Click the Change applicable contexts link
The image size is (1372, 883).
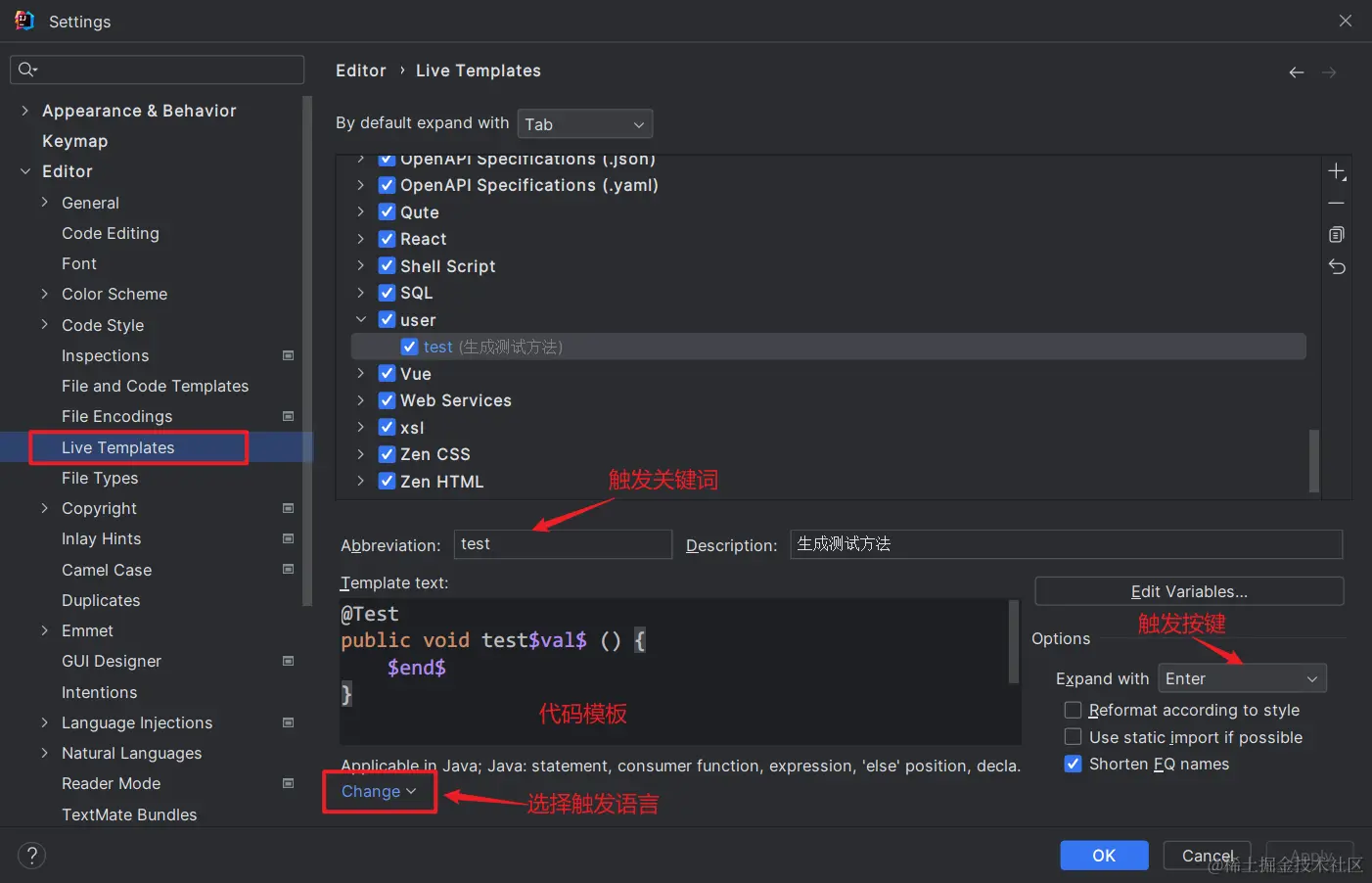coord(379,791)
